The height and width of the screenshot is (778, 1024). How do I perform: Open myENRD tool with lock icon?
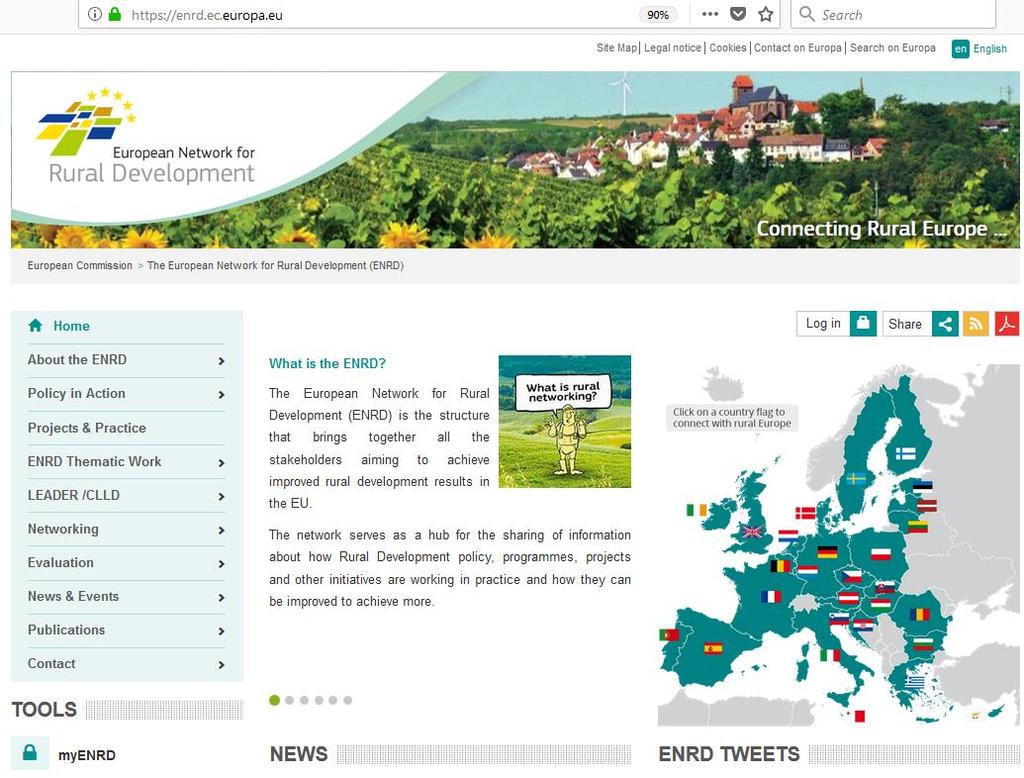[64, 754]
